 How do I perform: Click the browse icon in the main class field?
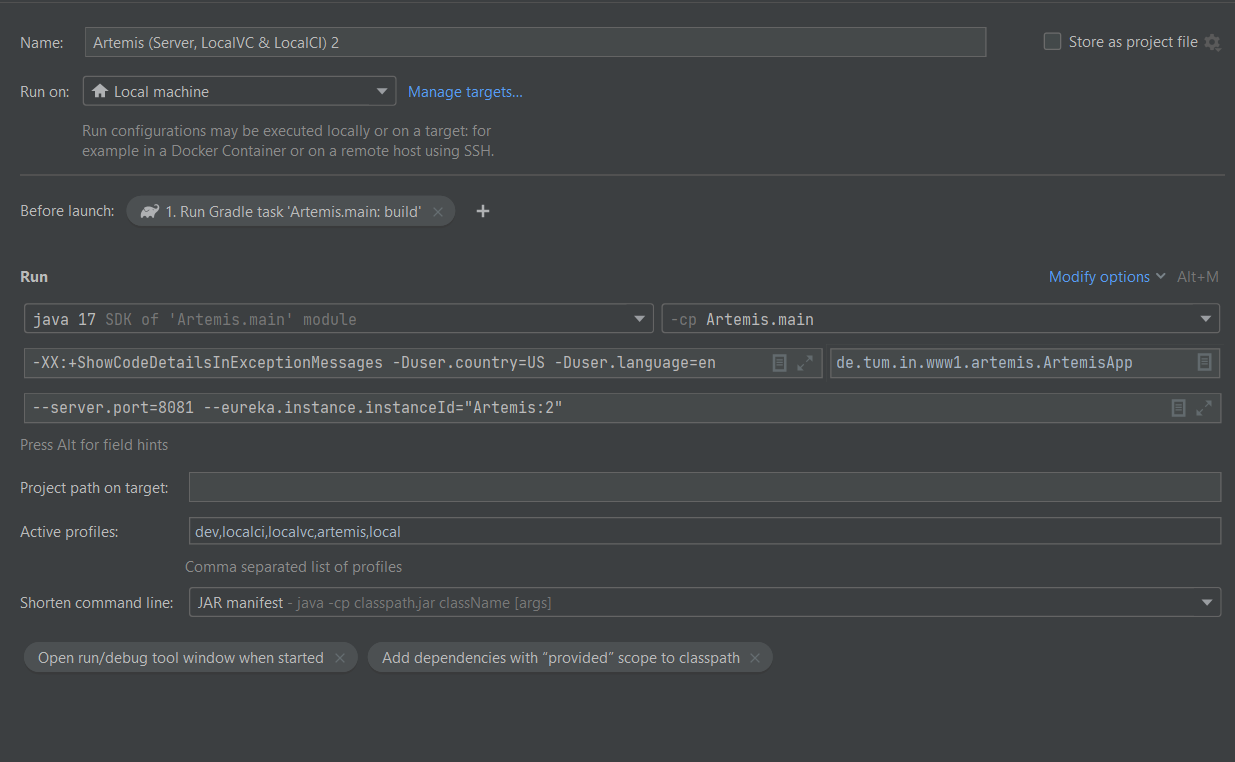1203,362
